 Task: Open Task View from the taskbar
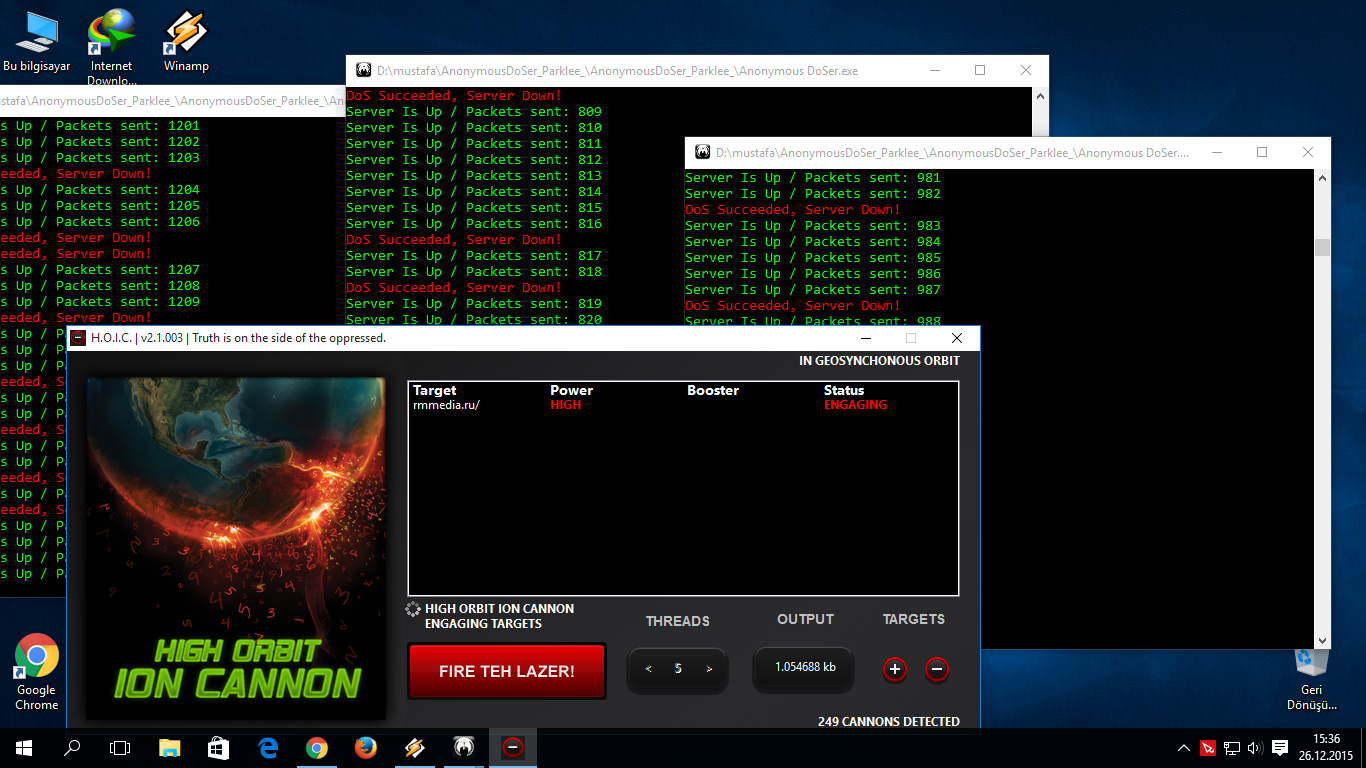[x=120, y=747]
